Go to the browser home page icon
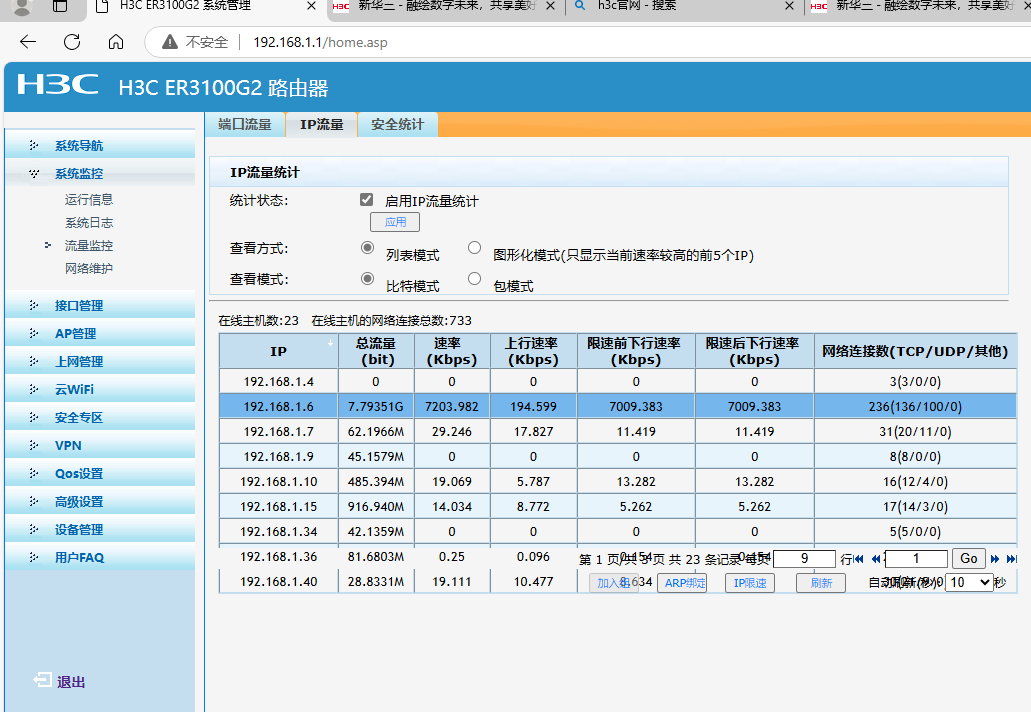This screenshot has width=1031, height=712. point(116,42)
